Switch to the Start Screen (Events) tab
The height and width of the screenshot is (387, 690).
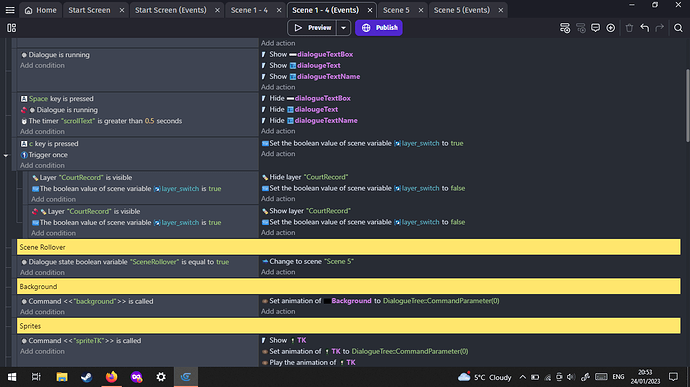(x=171, y=10)
